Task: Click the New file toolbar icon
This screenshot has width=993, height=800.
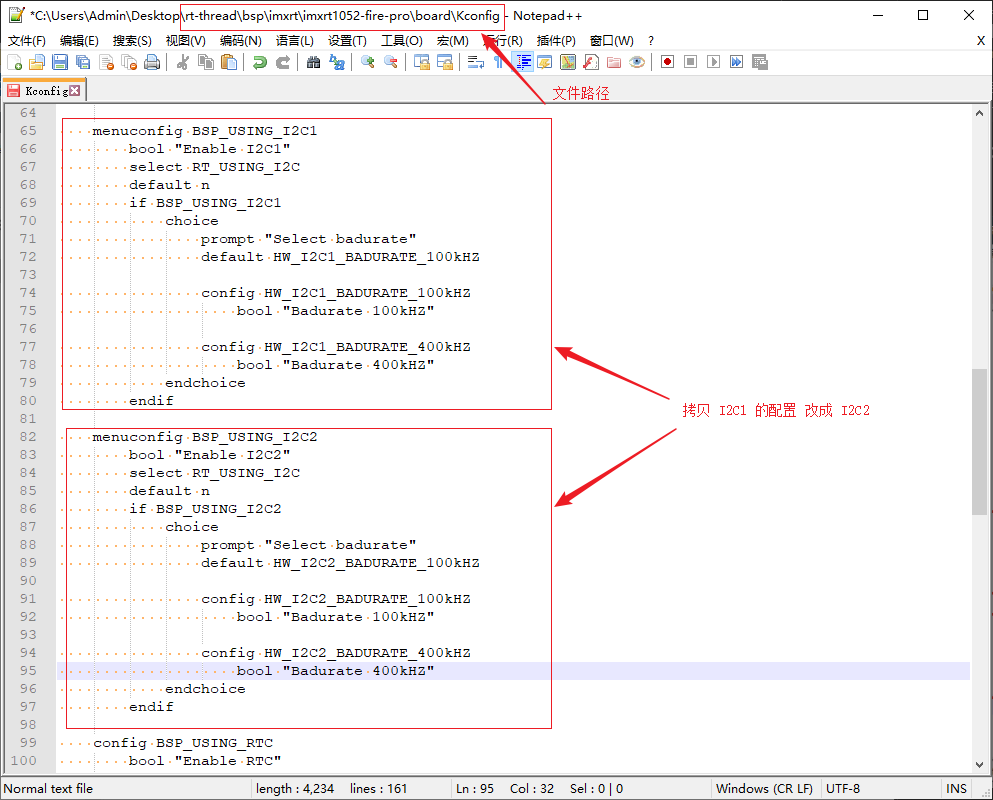Action: 14,62
